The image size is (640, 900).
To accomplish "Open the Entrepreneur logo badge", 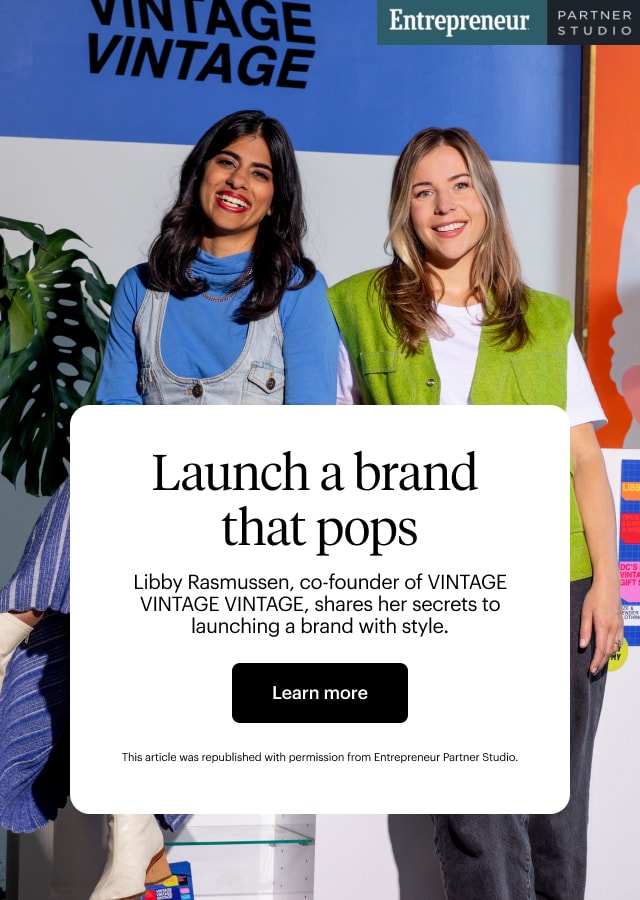I will 461,22.
